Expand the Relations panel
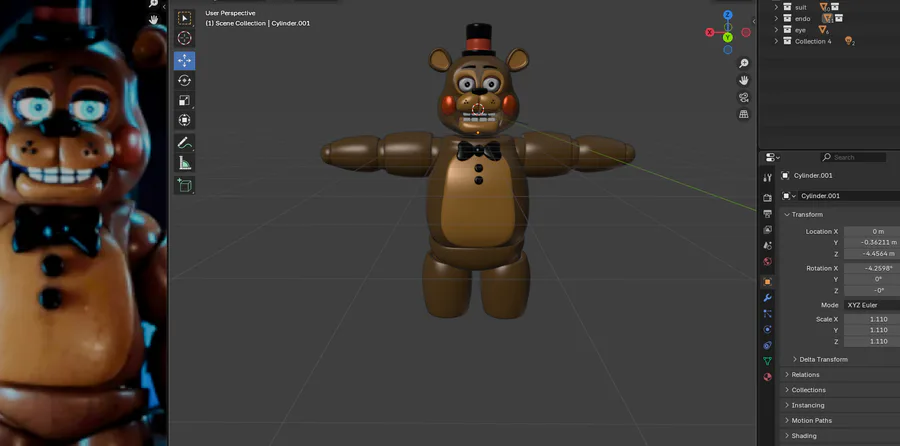This screenshot has width=900, height=446. (x=787, y=375)
